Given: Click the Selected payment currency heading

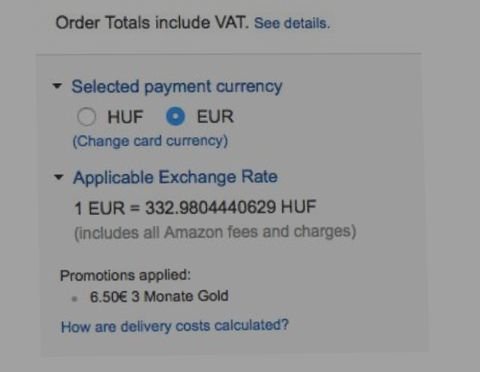Looking at the screenshot, I should tap(177, 87).
